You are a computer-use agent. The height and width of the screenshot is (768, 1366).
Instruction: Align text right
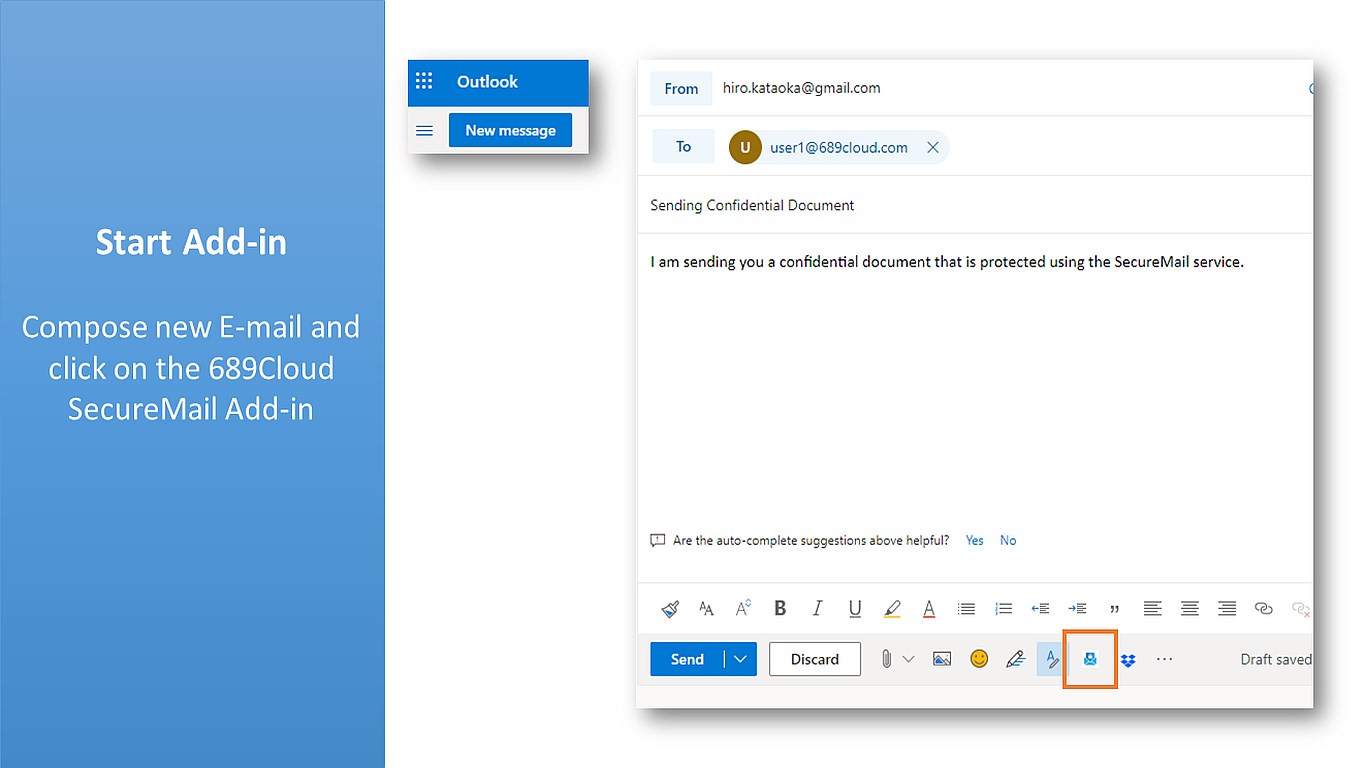pos(1227,608)
